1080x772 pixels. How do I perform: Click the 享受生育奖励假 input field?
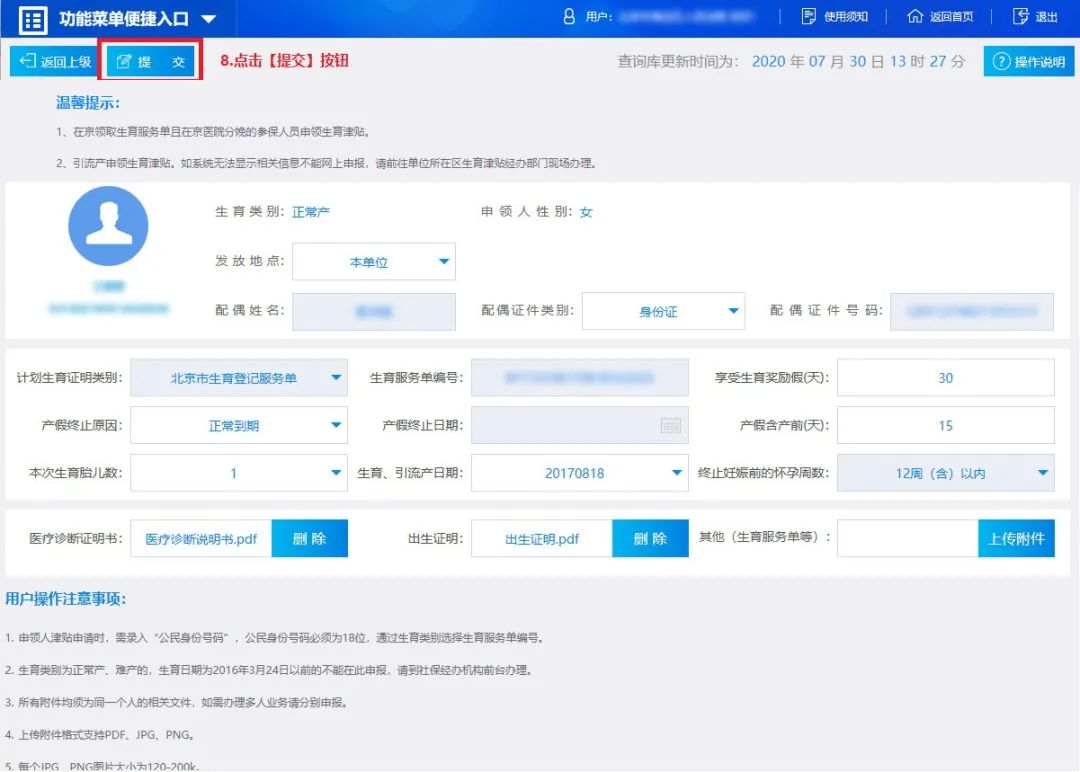pyautogui.click(x=945, y=378)
